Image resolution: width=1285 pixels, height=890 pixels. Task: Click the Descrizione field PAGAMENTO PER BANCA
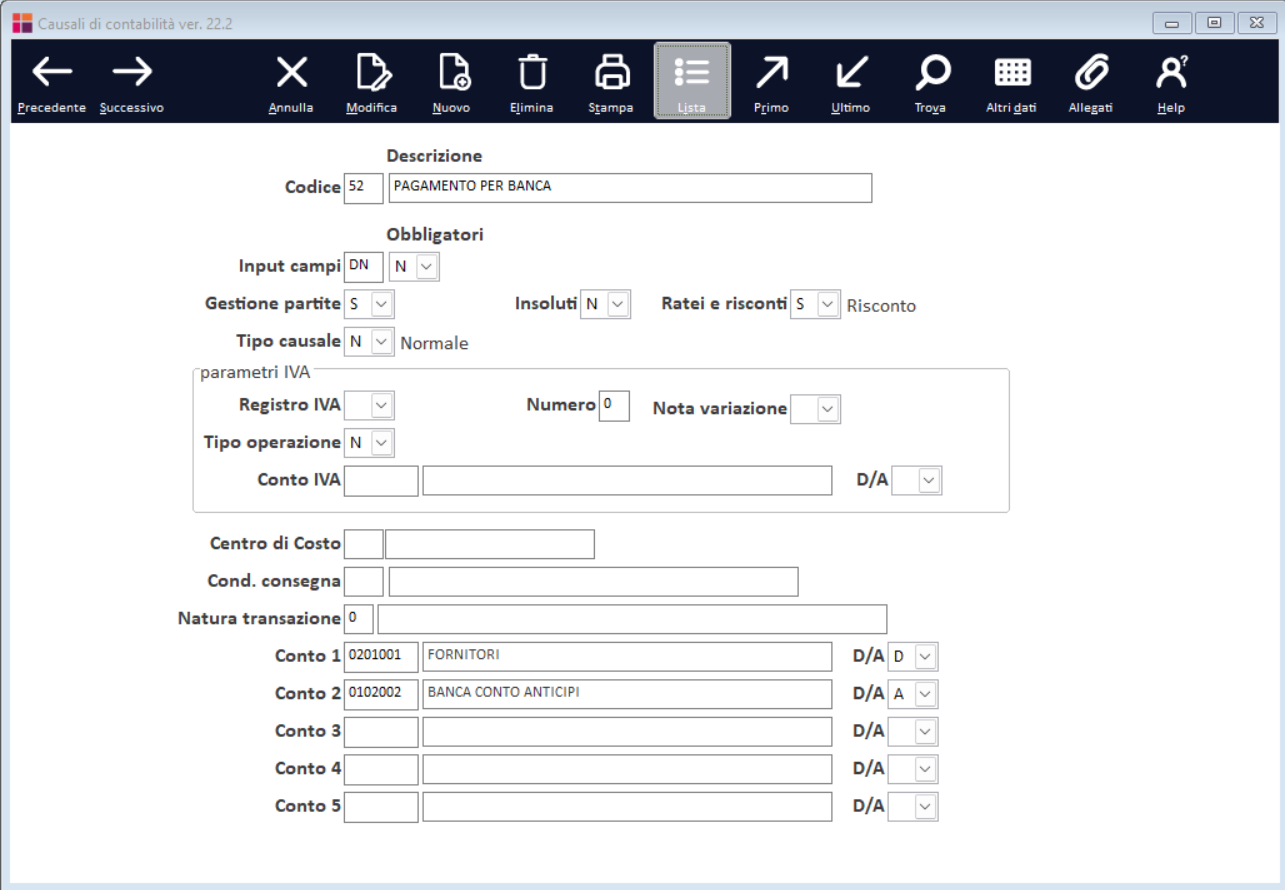[630, 187]
